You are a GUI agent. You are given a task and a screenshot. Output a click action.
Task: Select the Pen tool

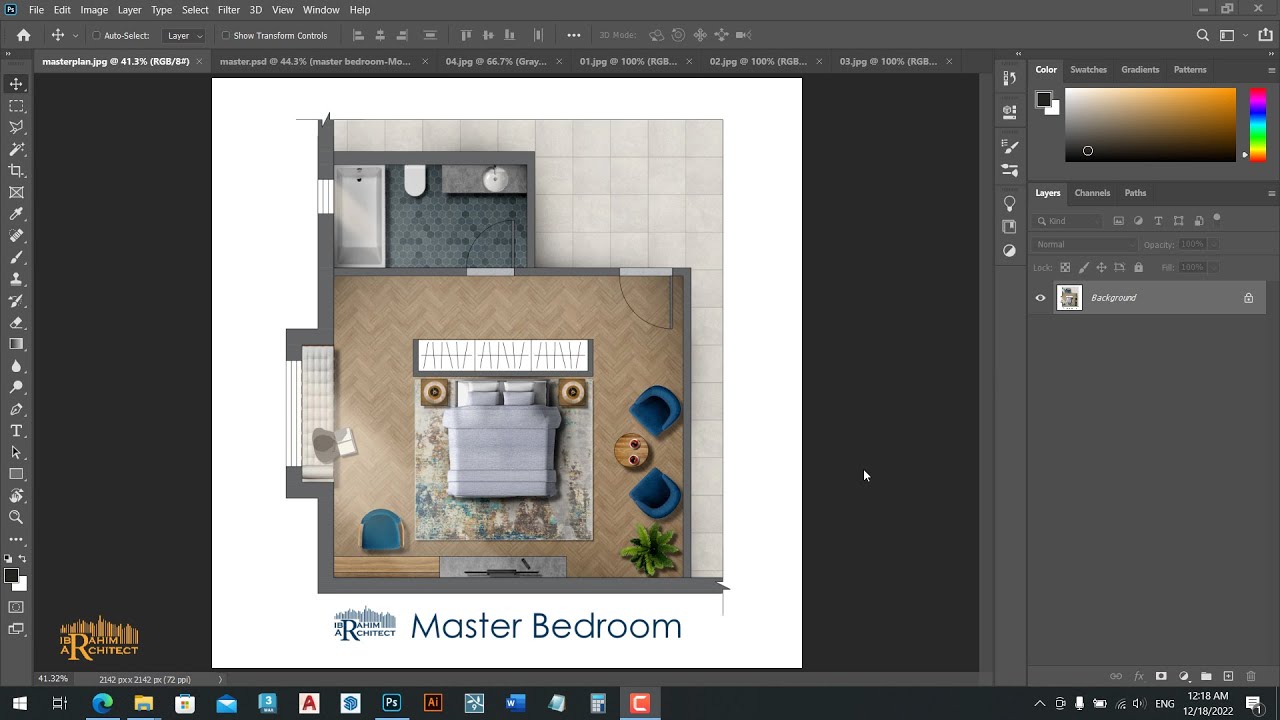[16, 409]
